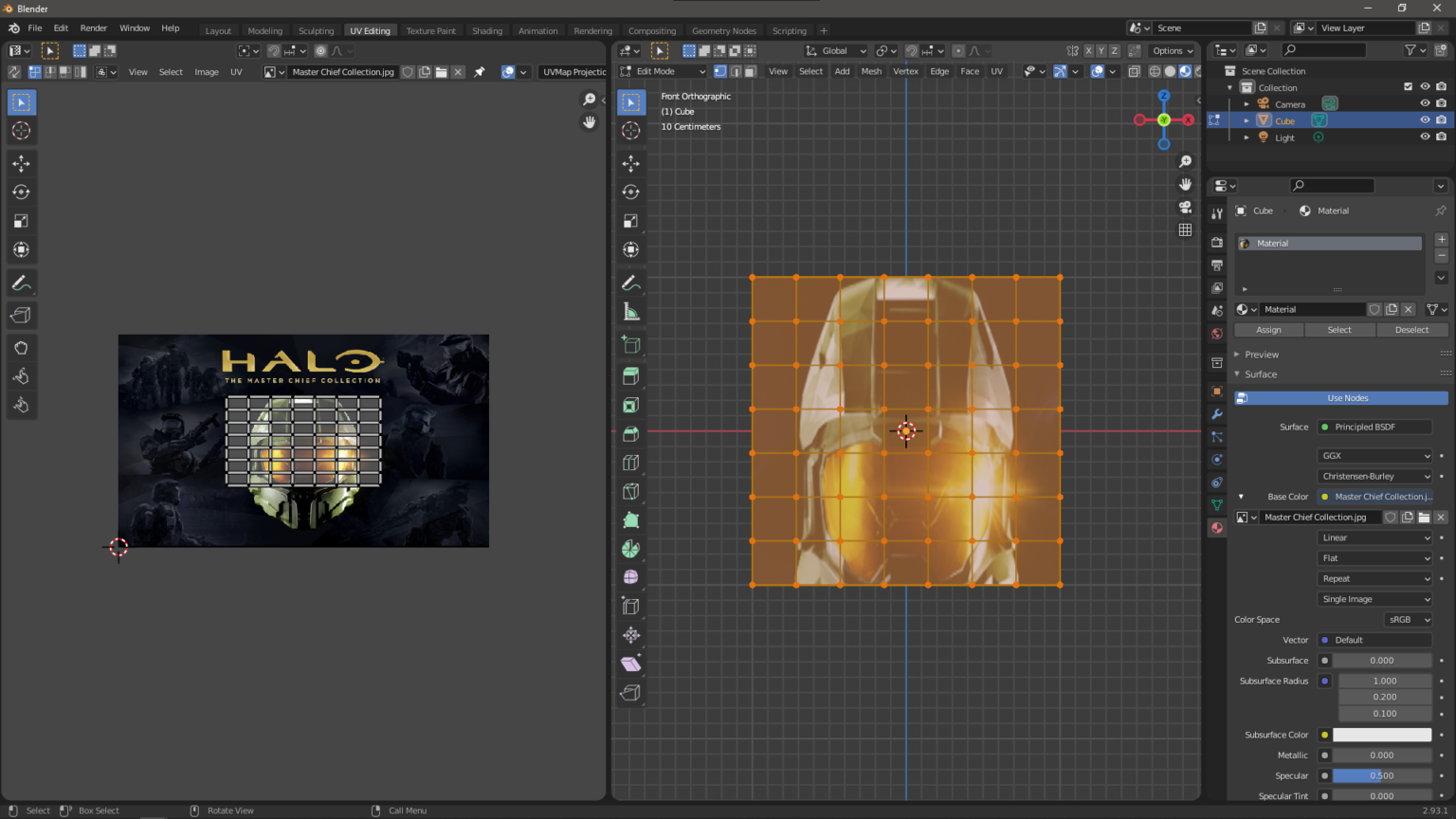Select the Move tool in the UV editor toolbar
This screenshot has height=819, width=1456.
click(21, 163)
